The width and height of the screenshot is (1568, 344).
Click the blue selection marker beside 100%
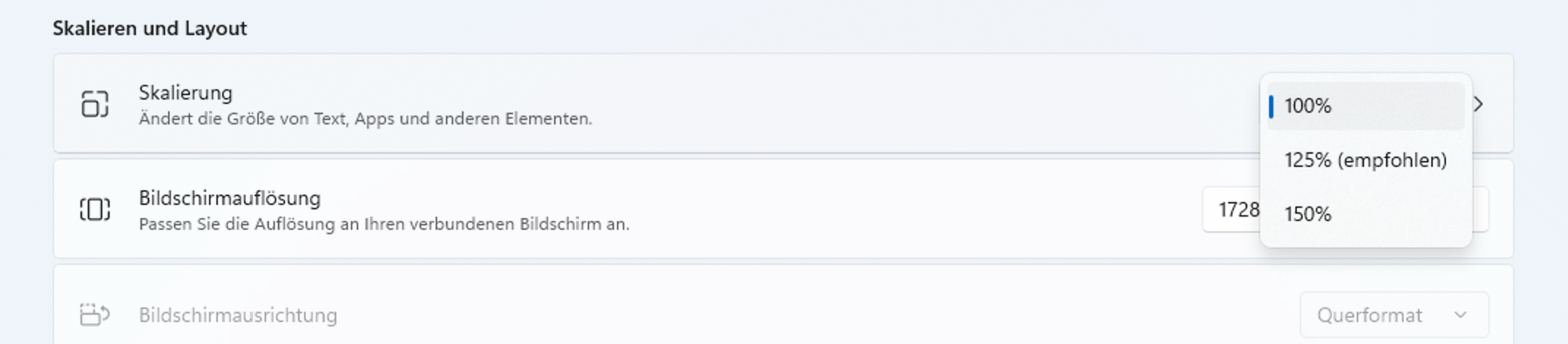click(1271, 106)
